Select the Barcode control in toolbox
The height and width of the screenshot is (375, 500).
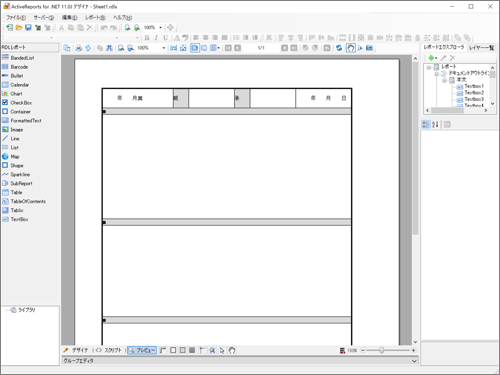(15, 67)
